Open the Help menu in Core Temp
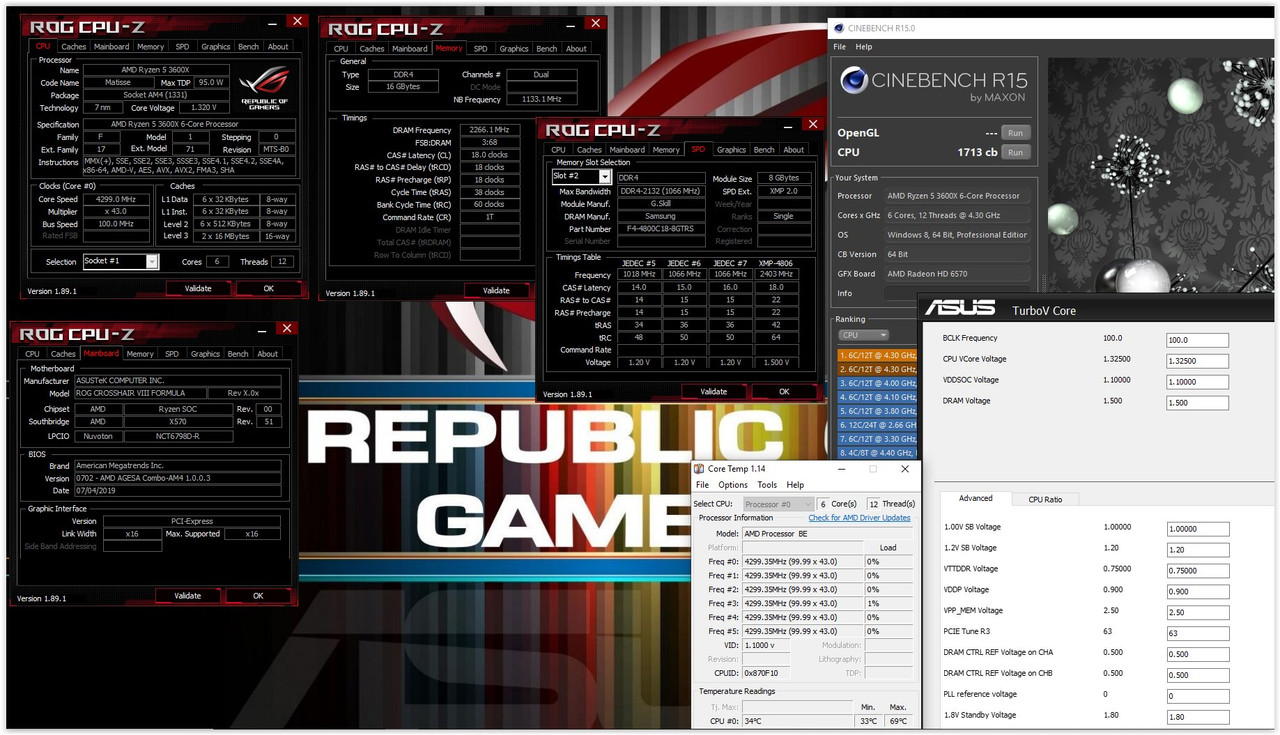The image size is (1280, 735). pos(795,485)
